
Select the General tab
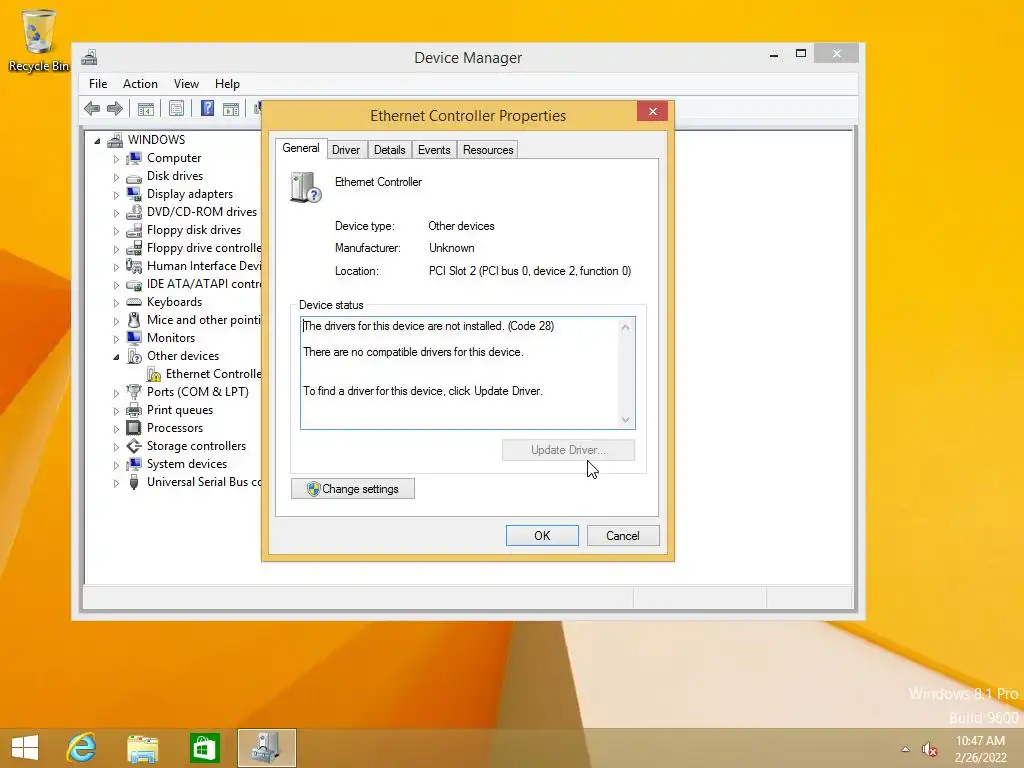point(300,148)
